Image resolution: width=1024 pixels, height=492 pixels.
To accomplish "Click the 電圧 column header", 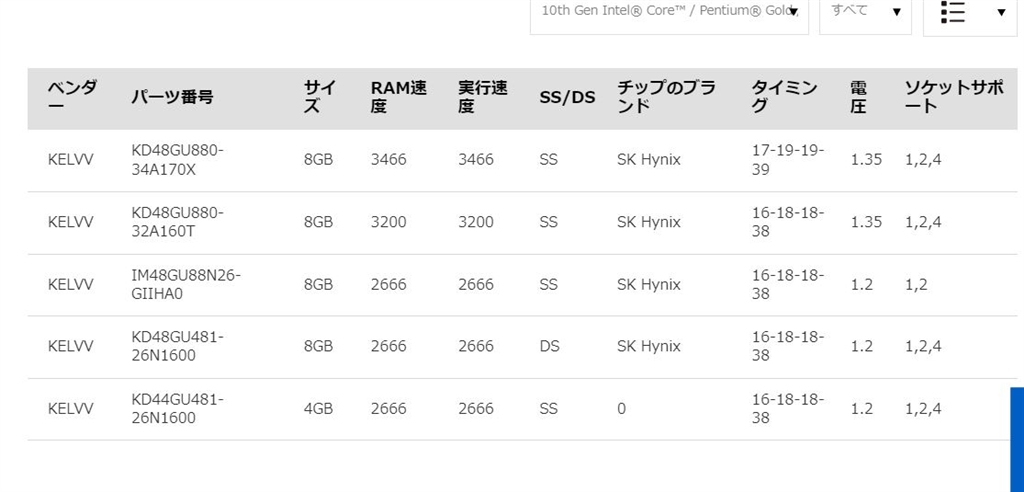I will pyautogui.click(x=858, y=97).
